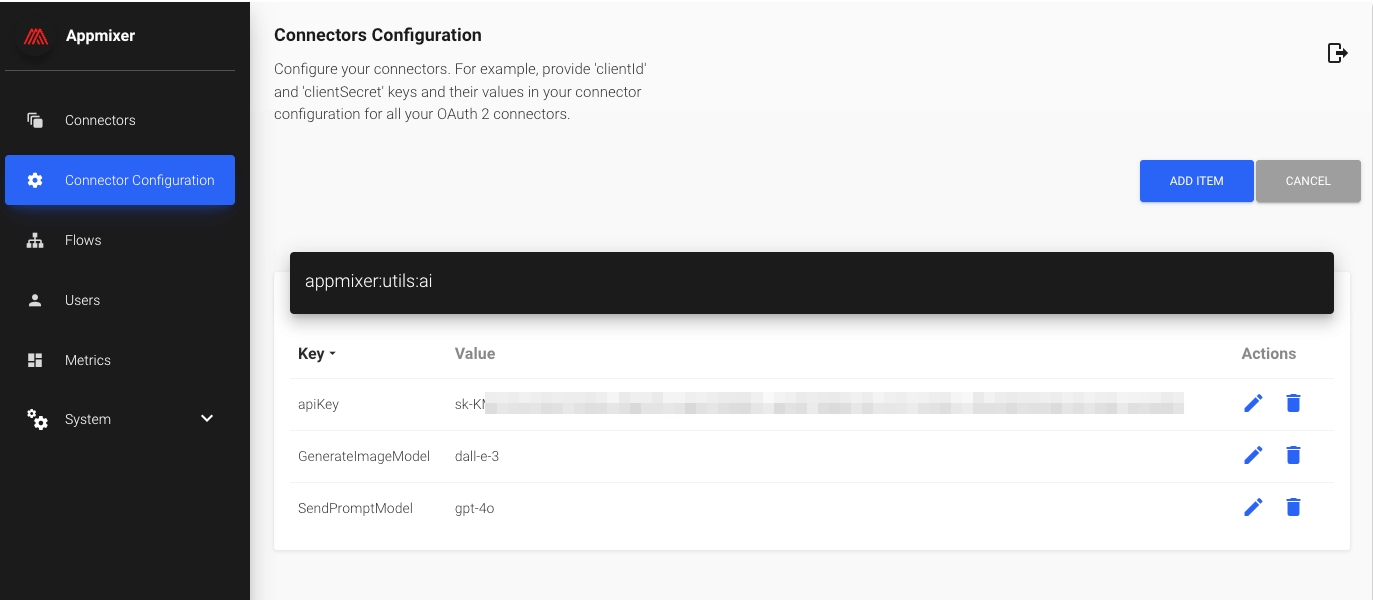Click the appmixer:utils:ai header bar
Image resolution: width=1373 pixels, height=600 pixels.
click(811, 282)
